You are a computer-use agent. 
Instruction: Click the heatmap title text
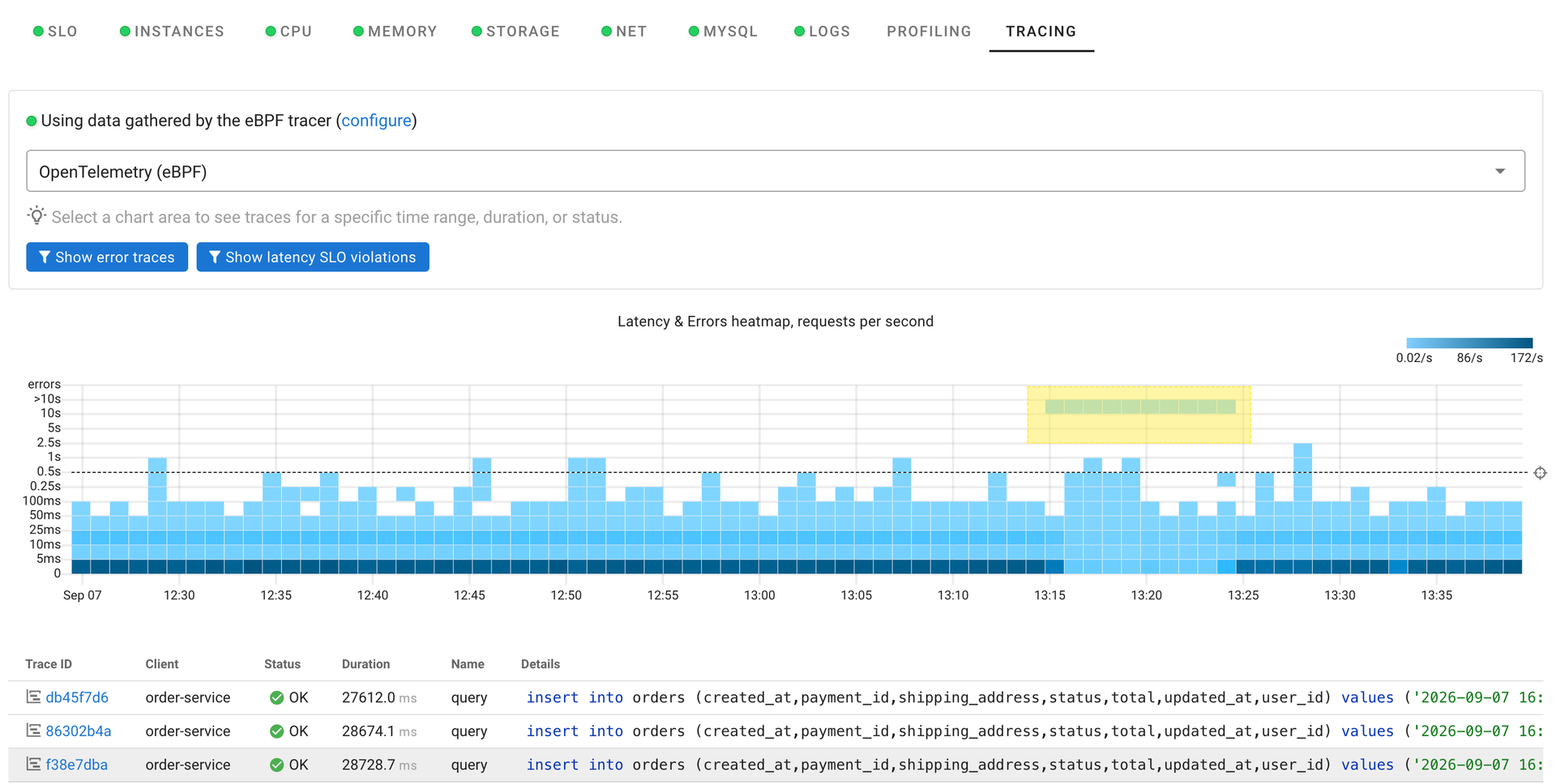tap(776, 322)
